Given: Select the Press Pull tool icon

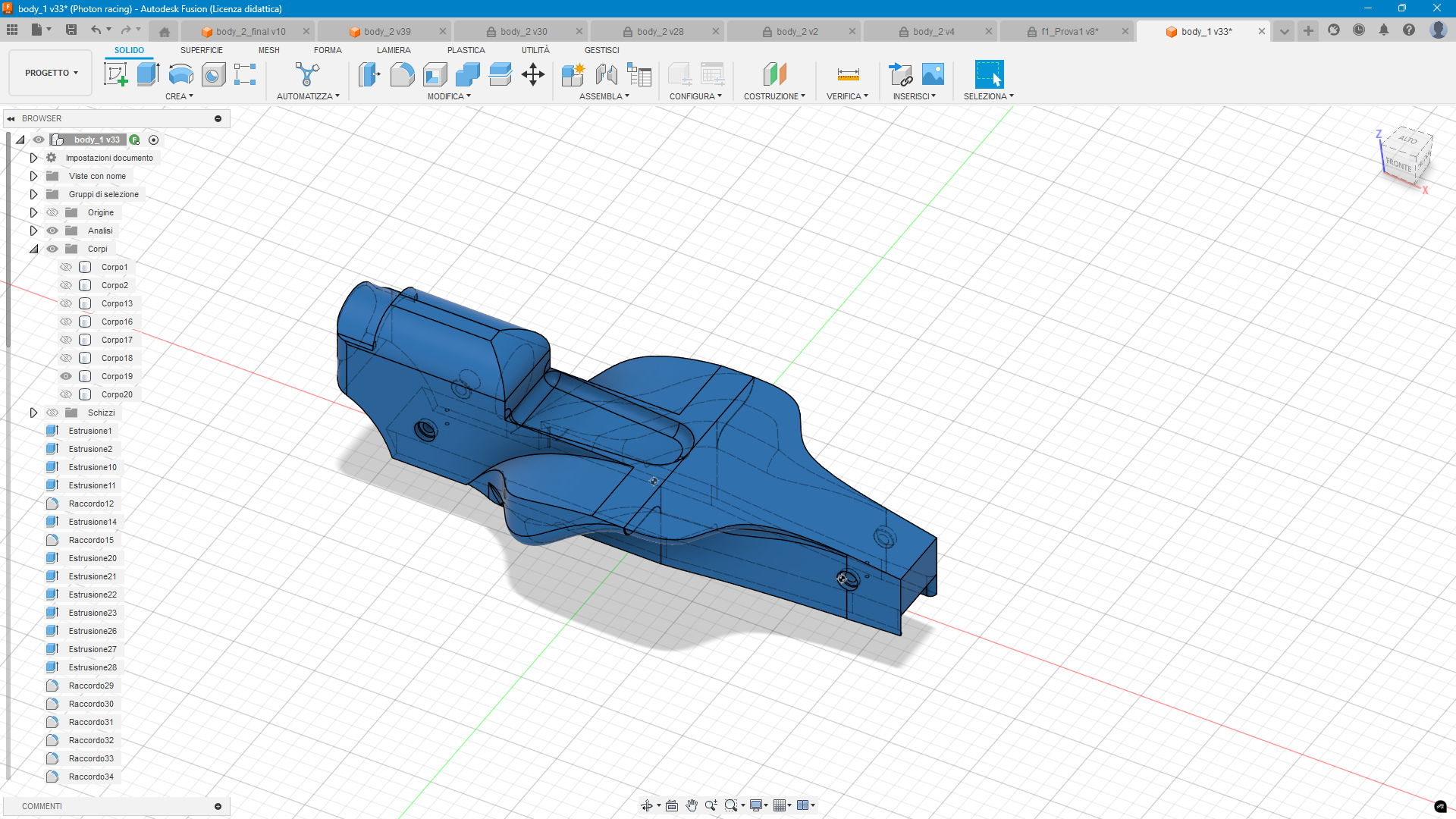Looking at the screenshot, I should 369,74.
